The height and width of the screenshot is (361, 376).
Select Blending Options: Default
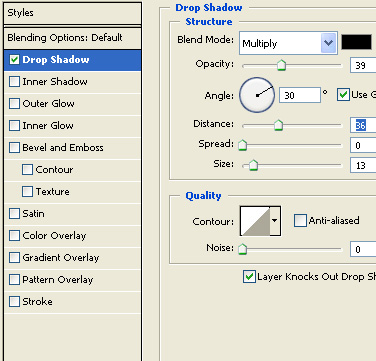[x=73, y=38]
